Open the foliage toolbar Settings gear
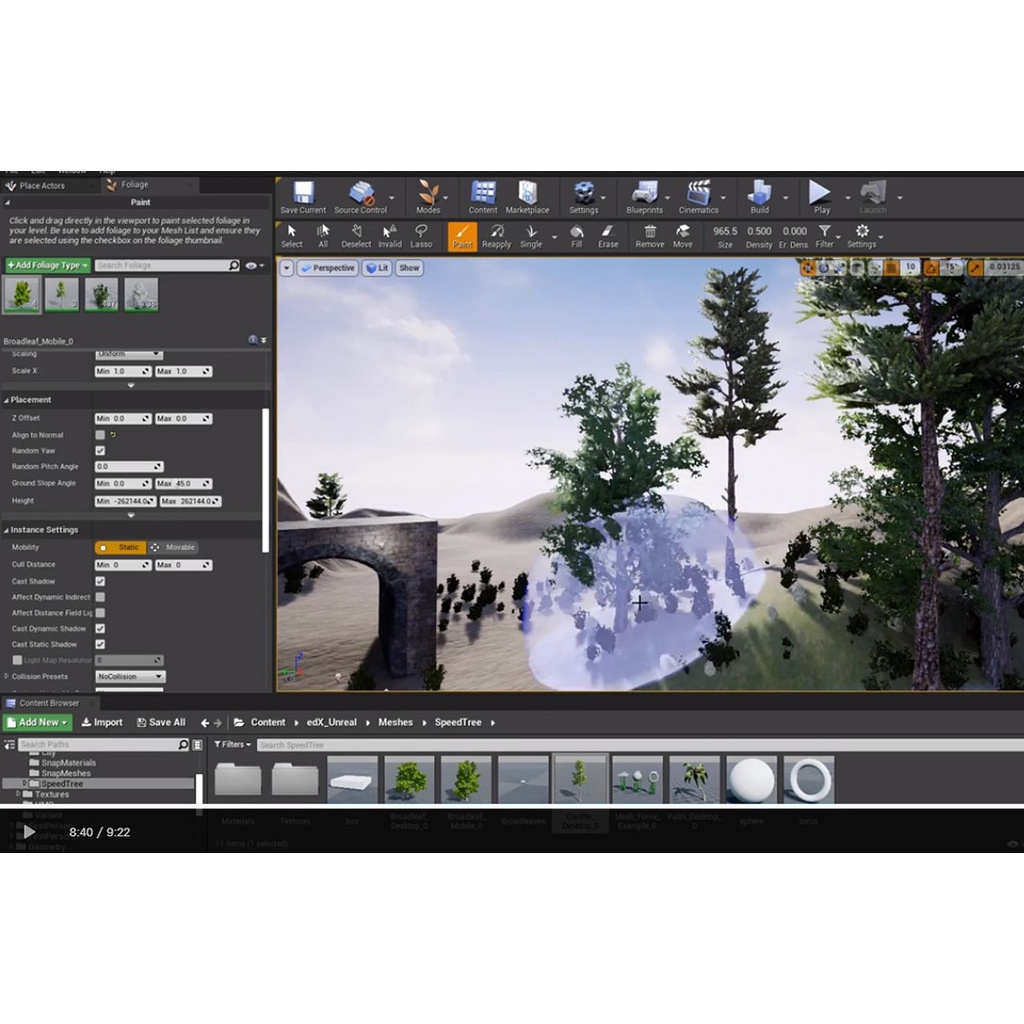The image size is (1024, 1024). (862, 236)
